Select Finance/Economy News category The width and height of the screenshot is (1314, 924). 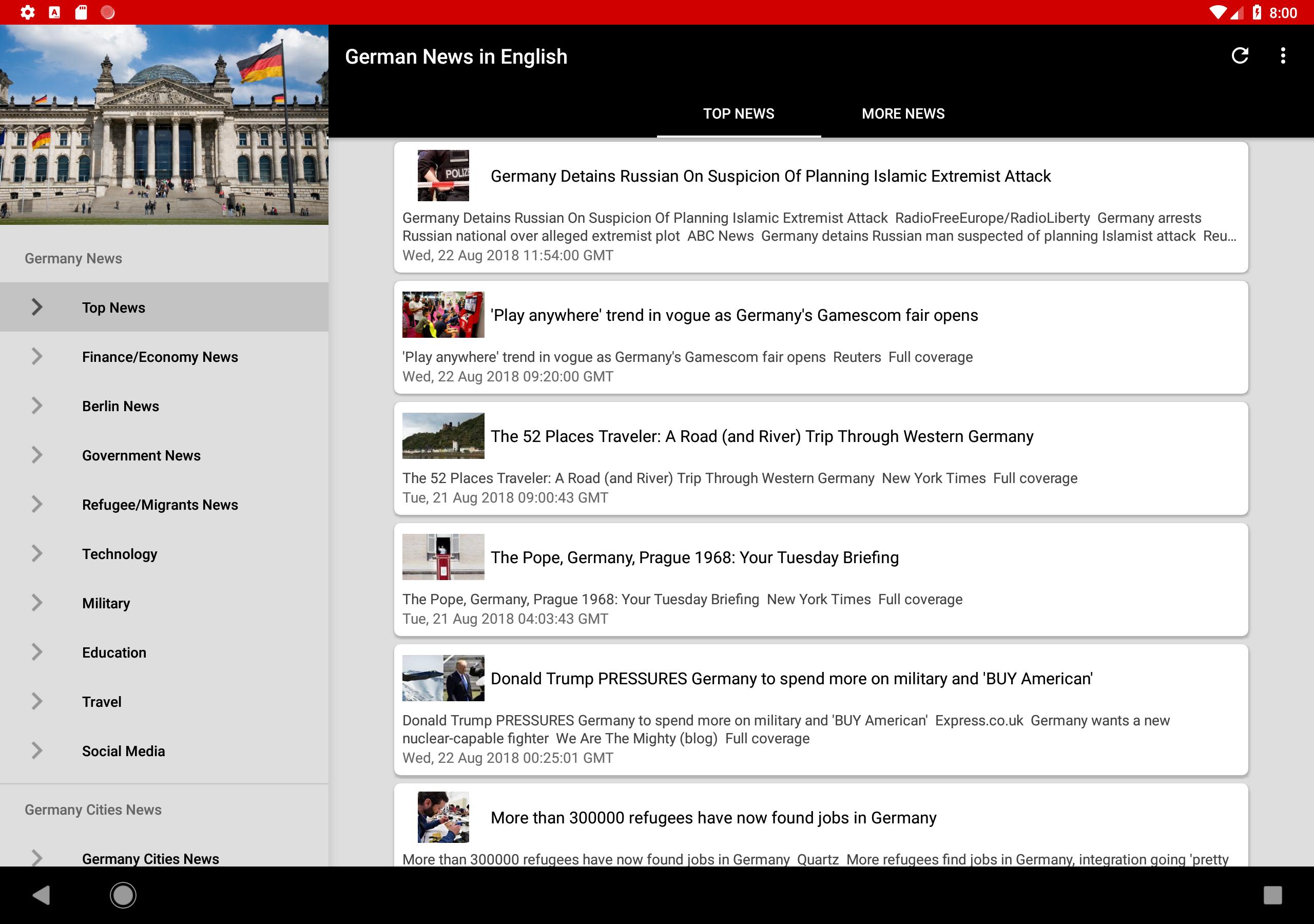(164, 356)
